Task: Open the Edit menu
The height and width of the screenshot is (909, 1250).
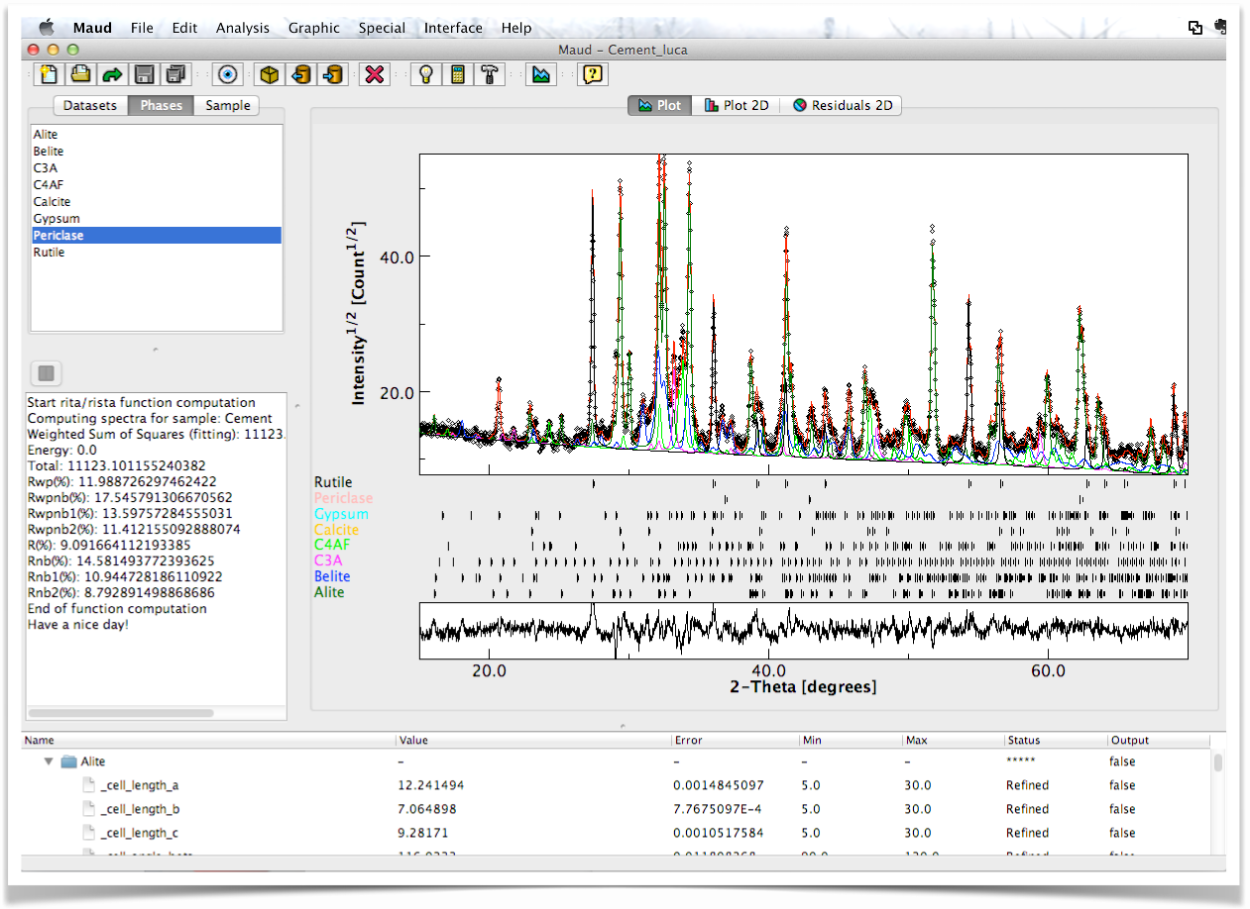Action: click(185, 28)
